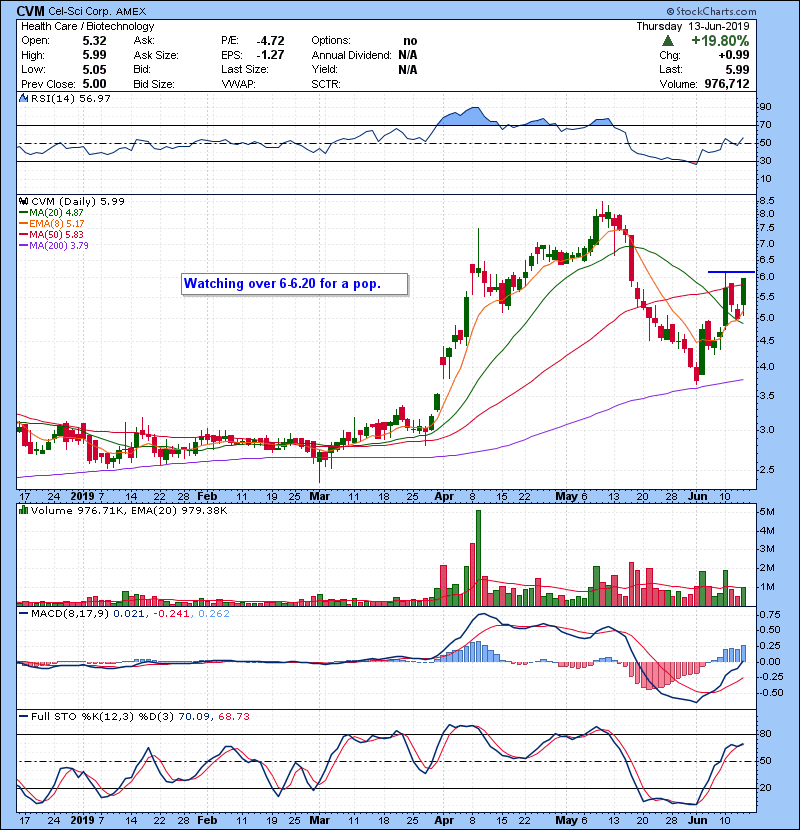The height and width of the screenshot is (830, 800).
Task: Click the RSI indicator icon beside RSI(14)
Action: 23,98
